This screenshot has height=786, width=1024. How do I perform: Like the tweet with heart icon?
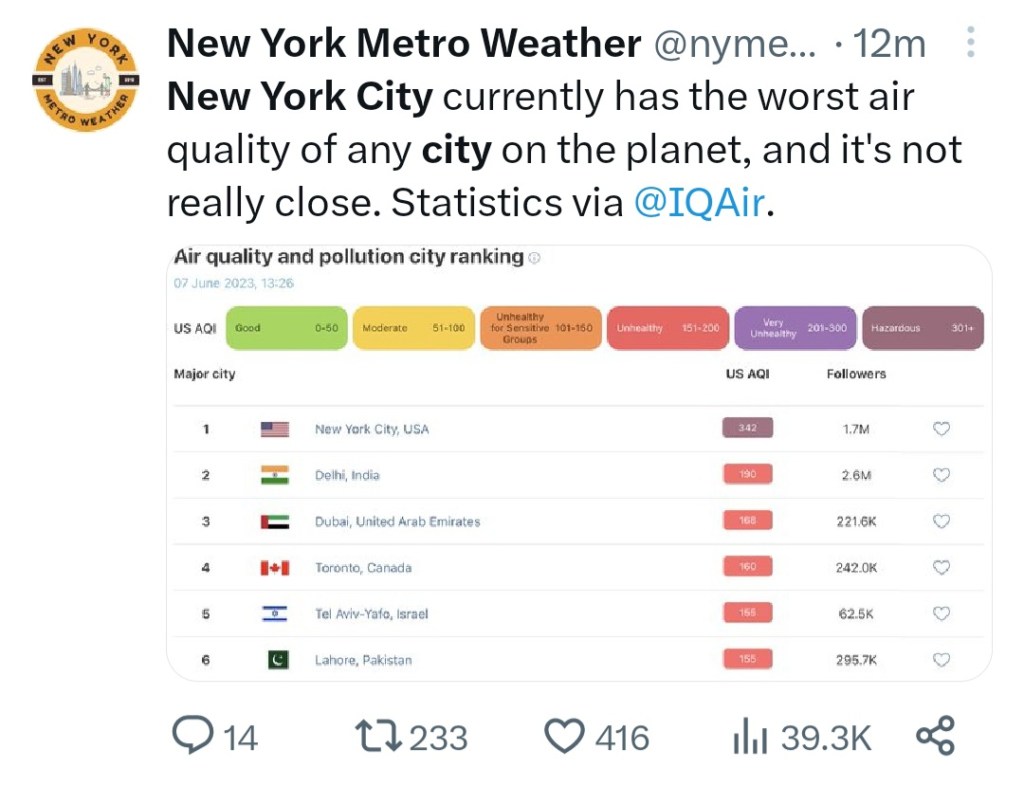click(564, 738)
